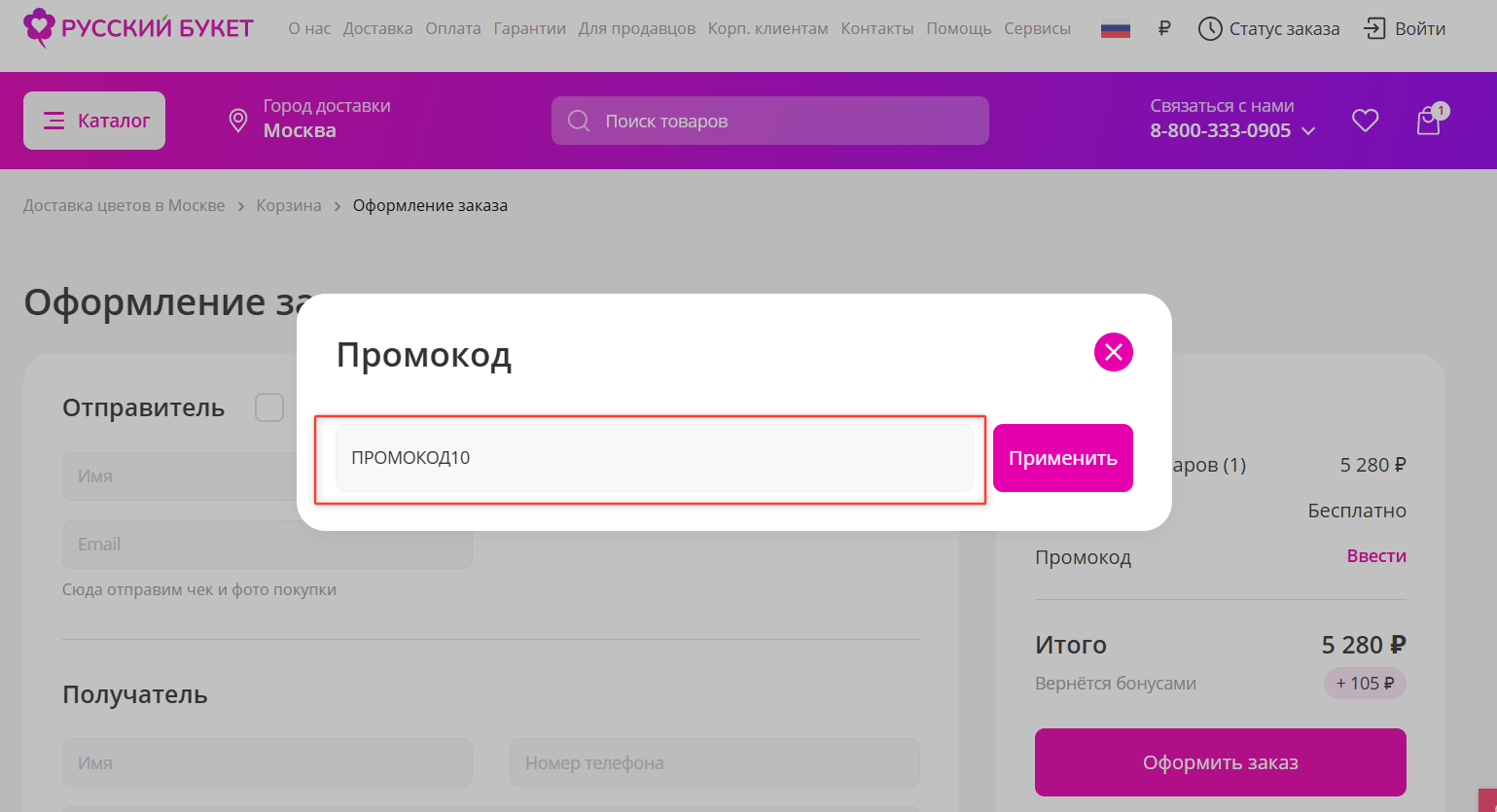Screen dimensions: 1497x812
Task: Click the ruble currency symbol selector
Action: (1164, 28)
